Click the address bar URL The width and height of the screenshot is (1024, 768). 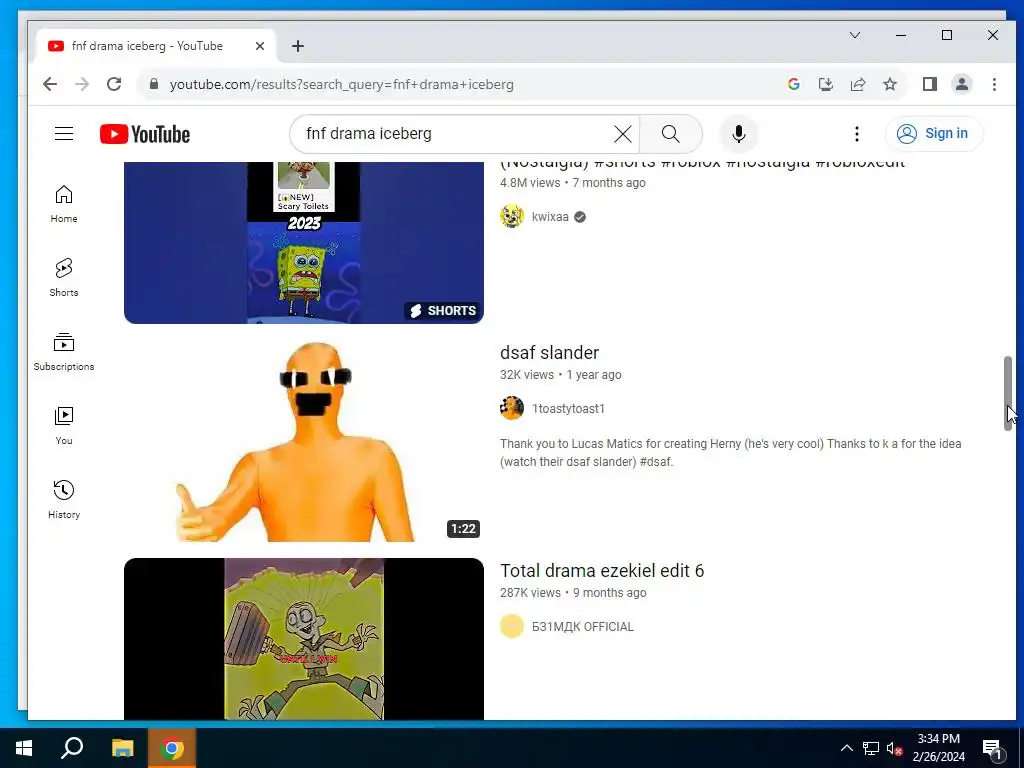coord(342,84)
